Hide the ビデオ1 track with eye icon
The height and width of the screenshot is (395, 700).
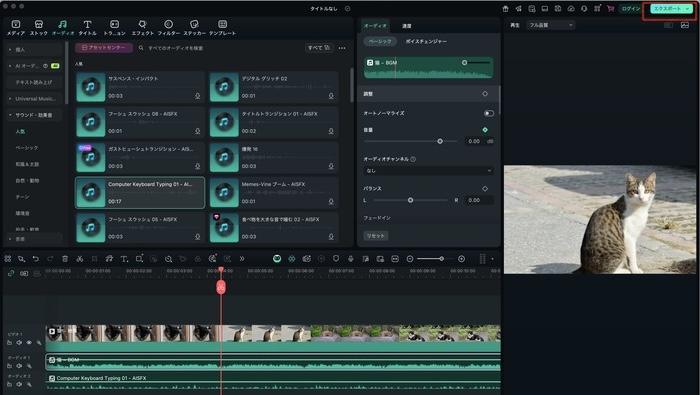[x=29, y=343]
